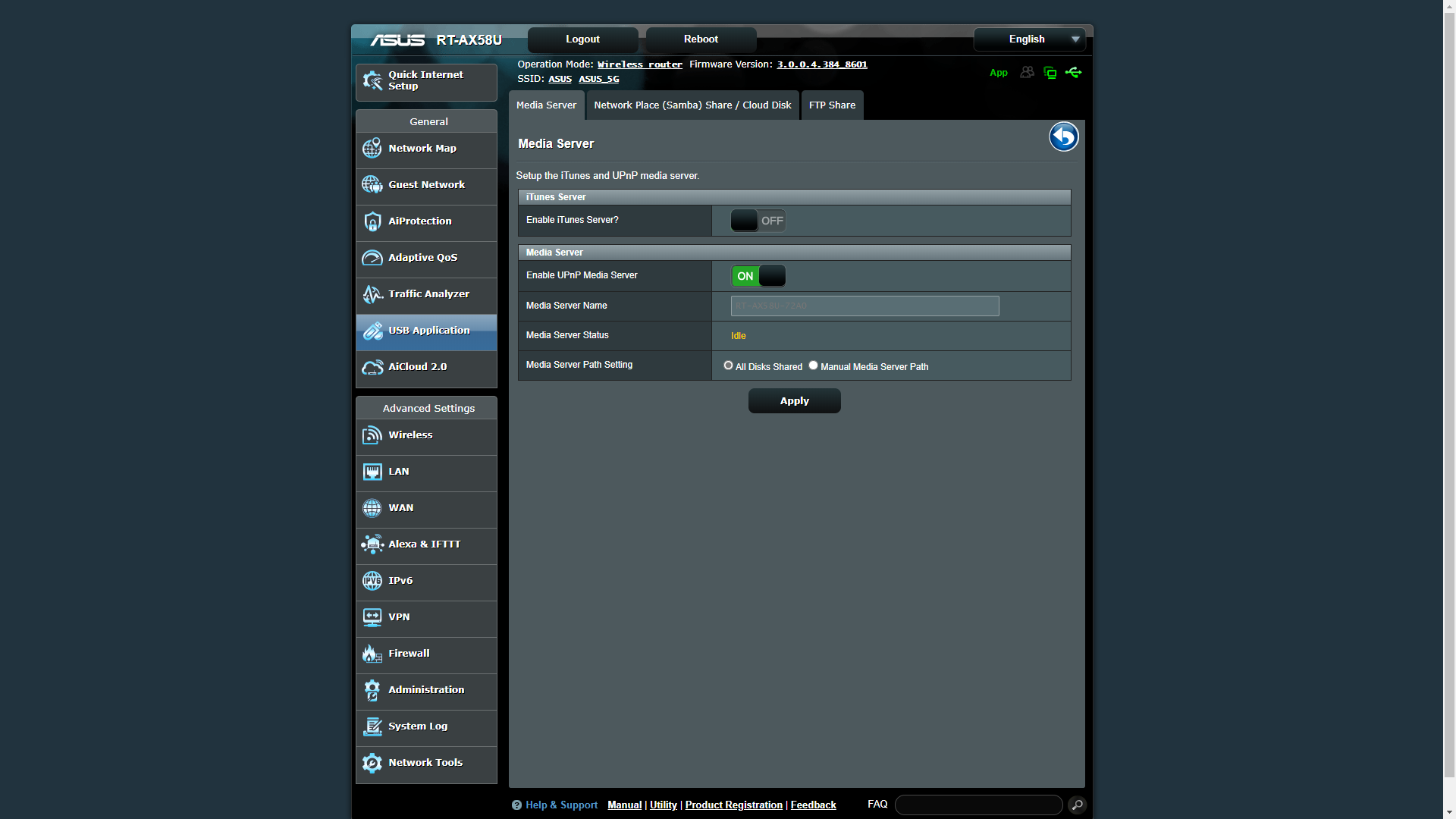Viewport: 1456px width, 819px height.
Task: Turn off the UPnP Media Server switch
Action: [758, 276]
